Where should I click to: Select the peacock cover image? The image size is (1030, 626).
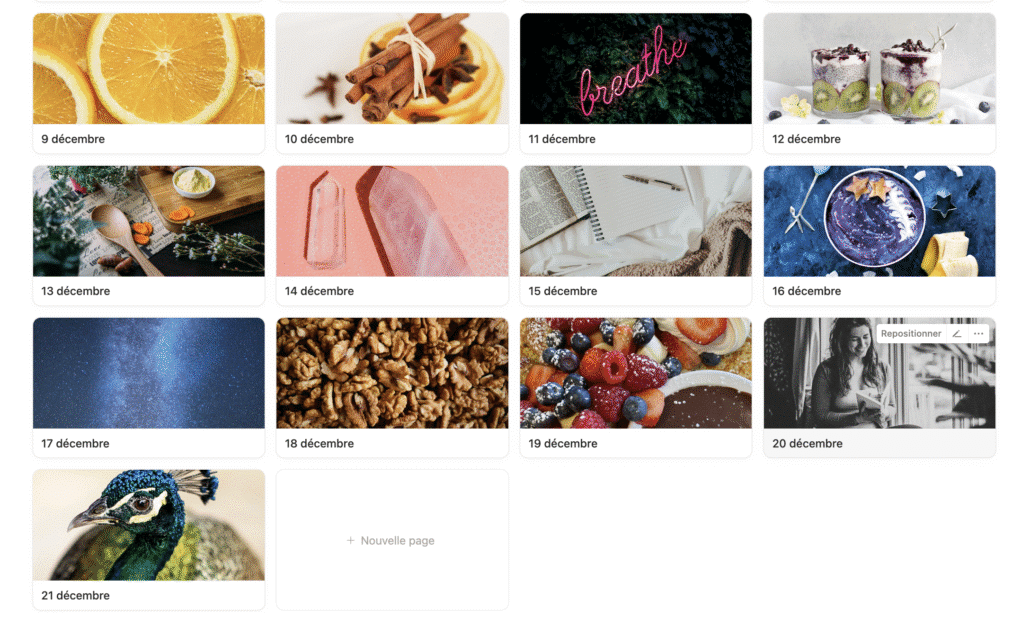(149, 525)
